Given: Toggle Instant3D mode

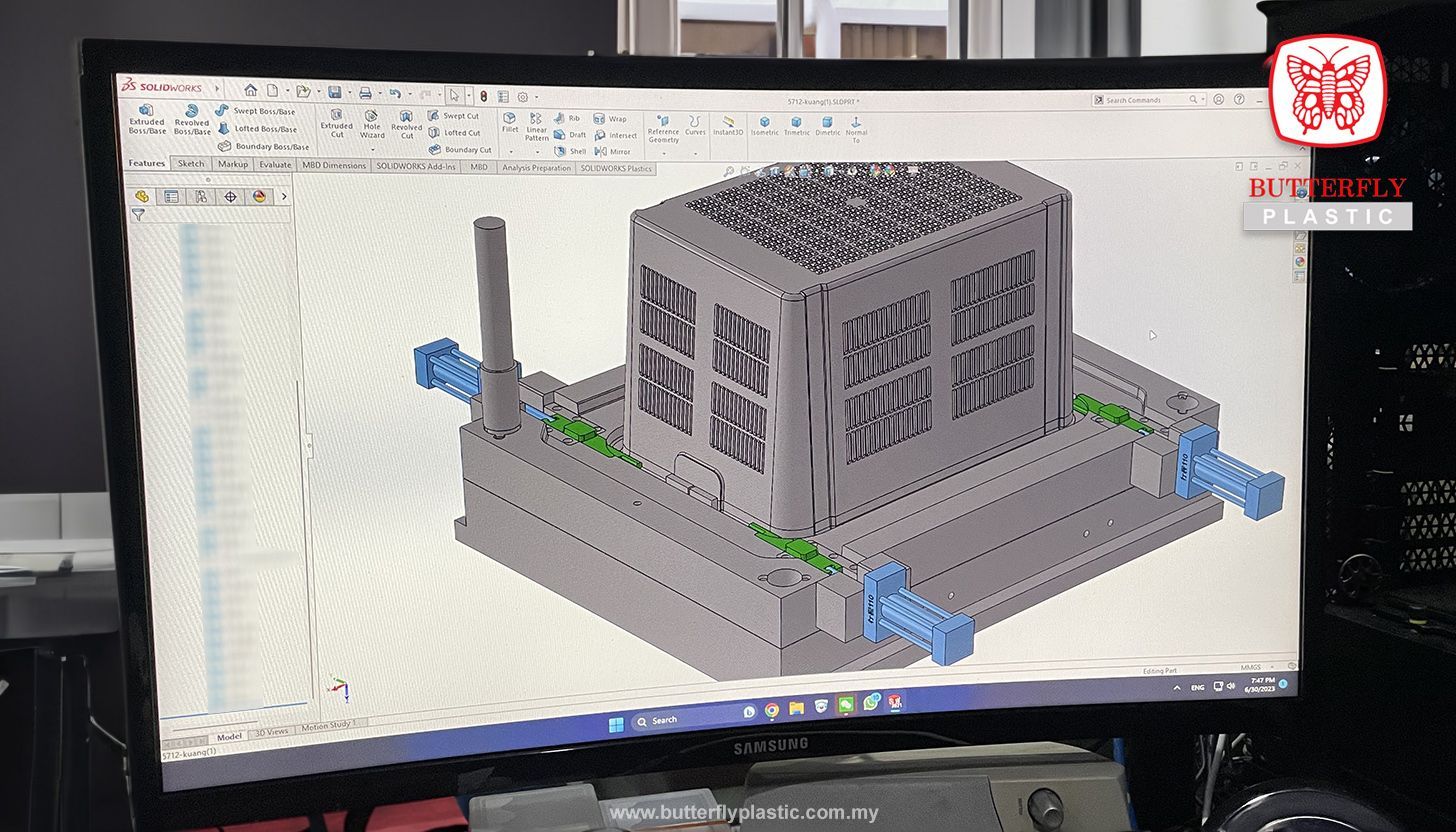Looking at the screenshot, I should tap(728, 126).
